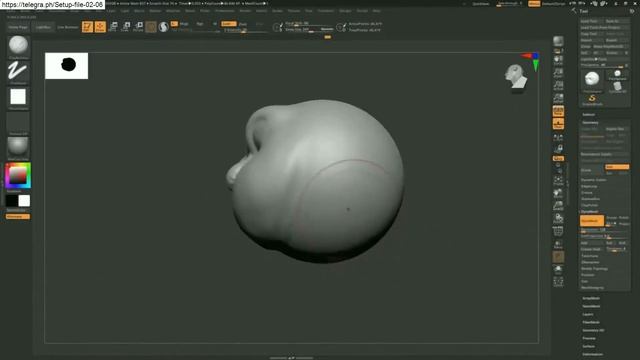This screenshot has height=360, width=640.
Task: Open the Render menu
Action: [x=245, y=11]
